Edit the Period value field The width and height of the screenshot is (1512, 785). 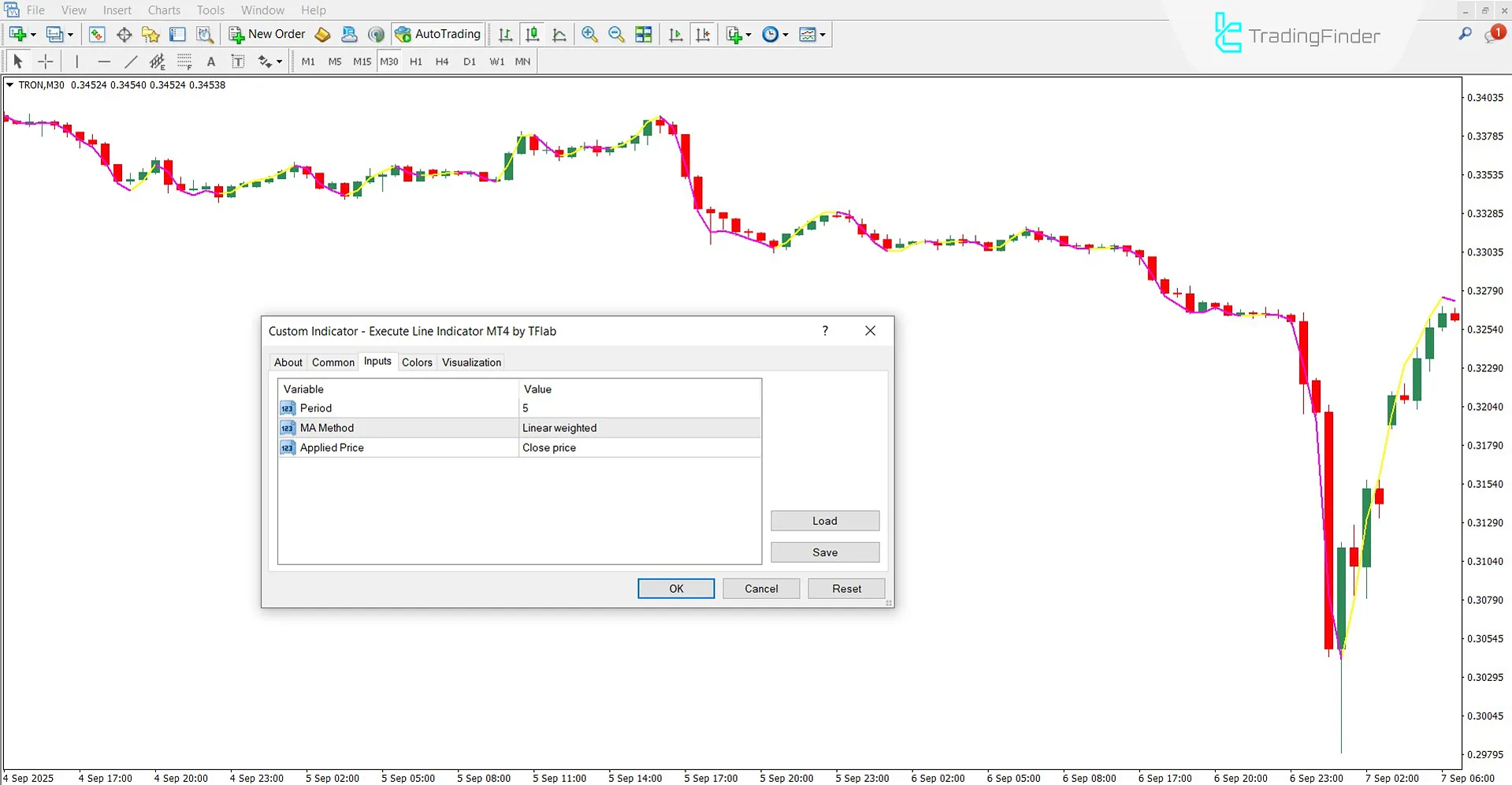click(638, 407)
